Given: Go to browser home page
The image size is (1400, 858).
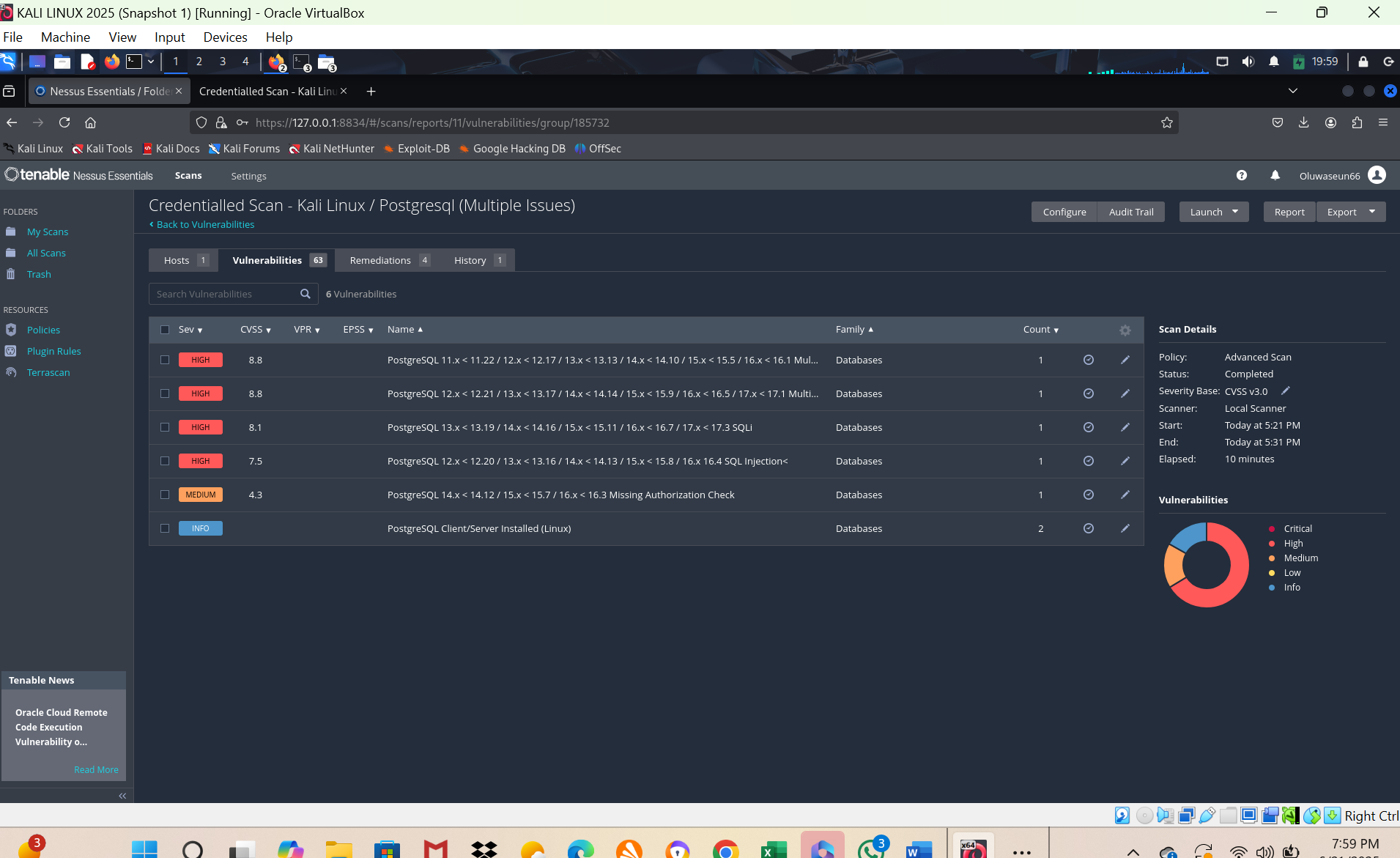Looking at the screenshot, I should (x=91, y=122).
